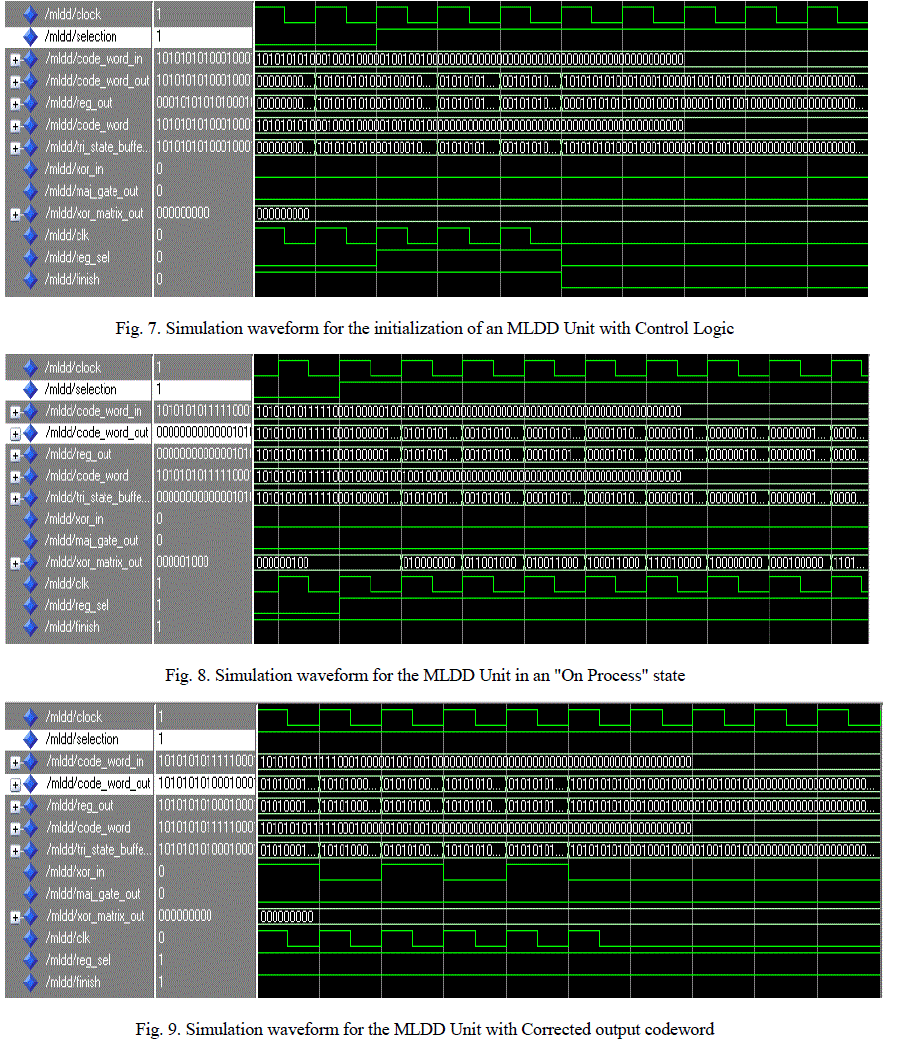This screenshot has width=897, height=1050.
Task: Click the diamond icon beside /mldd/clk in Fig. 9
Action: [x=30, y=938]
